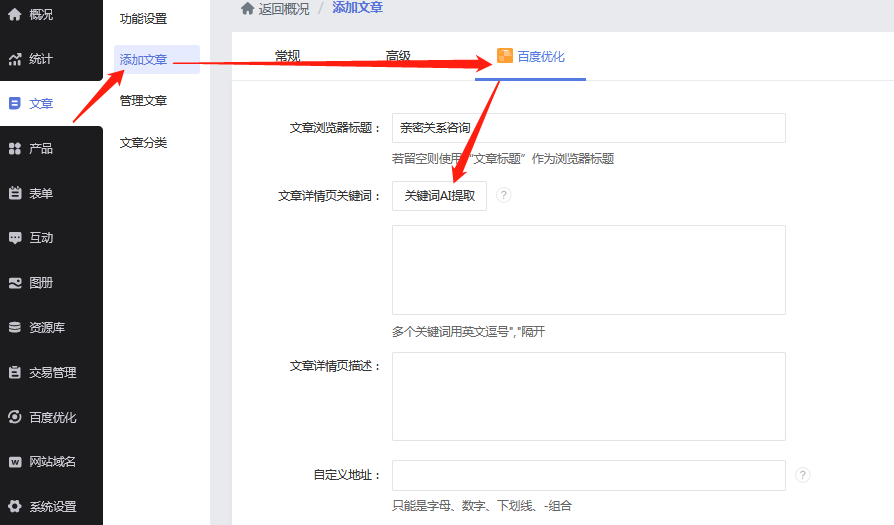This screenshot has height=525, width=894.
Task: Open 交易管理 section in sidebar
Action: [x=51, y=372]
